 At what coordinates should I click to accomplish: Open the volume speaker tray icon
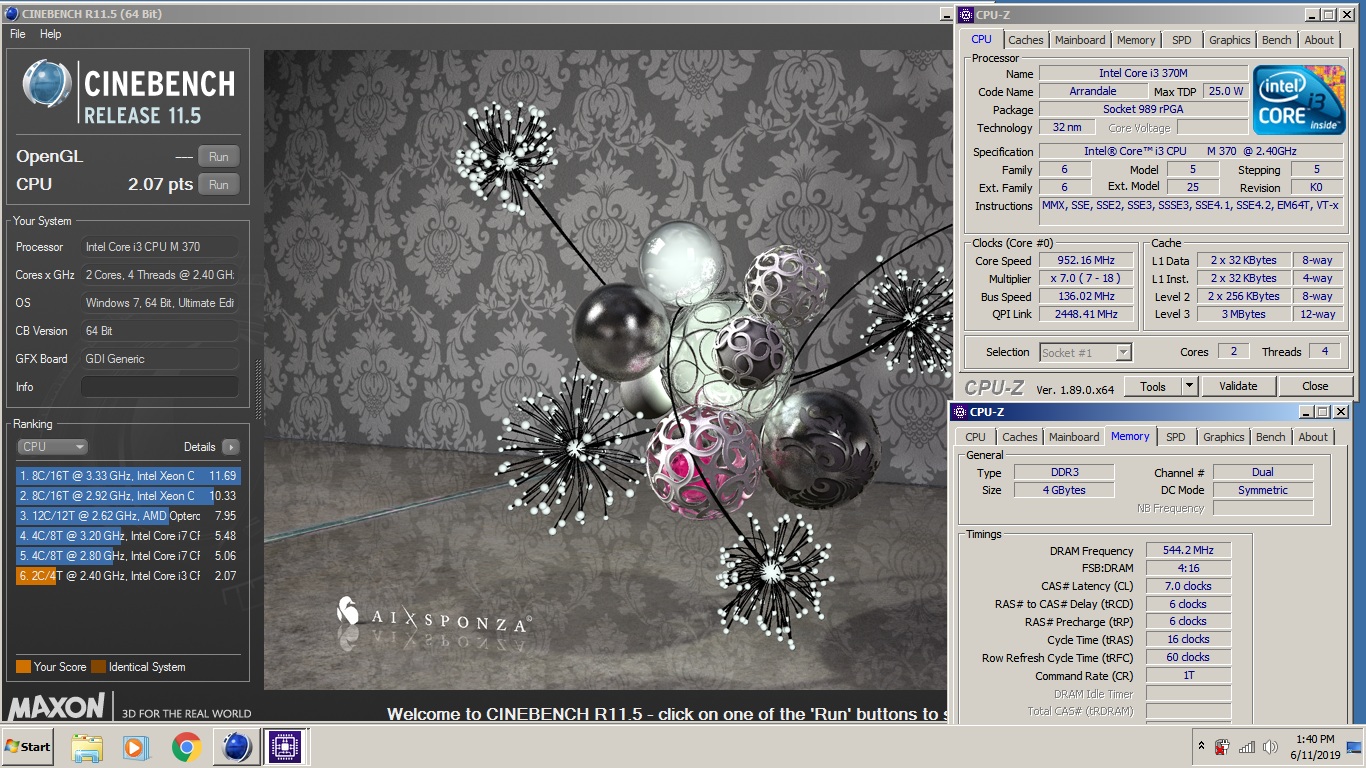pyautogui.click(x=1270, y=747)
